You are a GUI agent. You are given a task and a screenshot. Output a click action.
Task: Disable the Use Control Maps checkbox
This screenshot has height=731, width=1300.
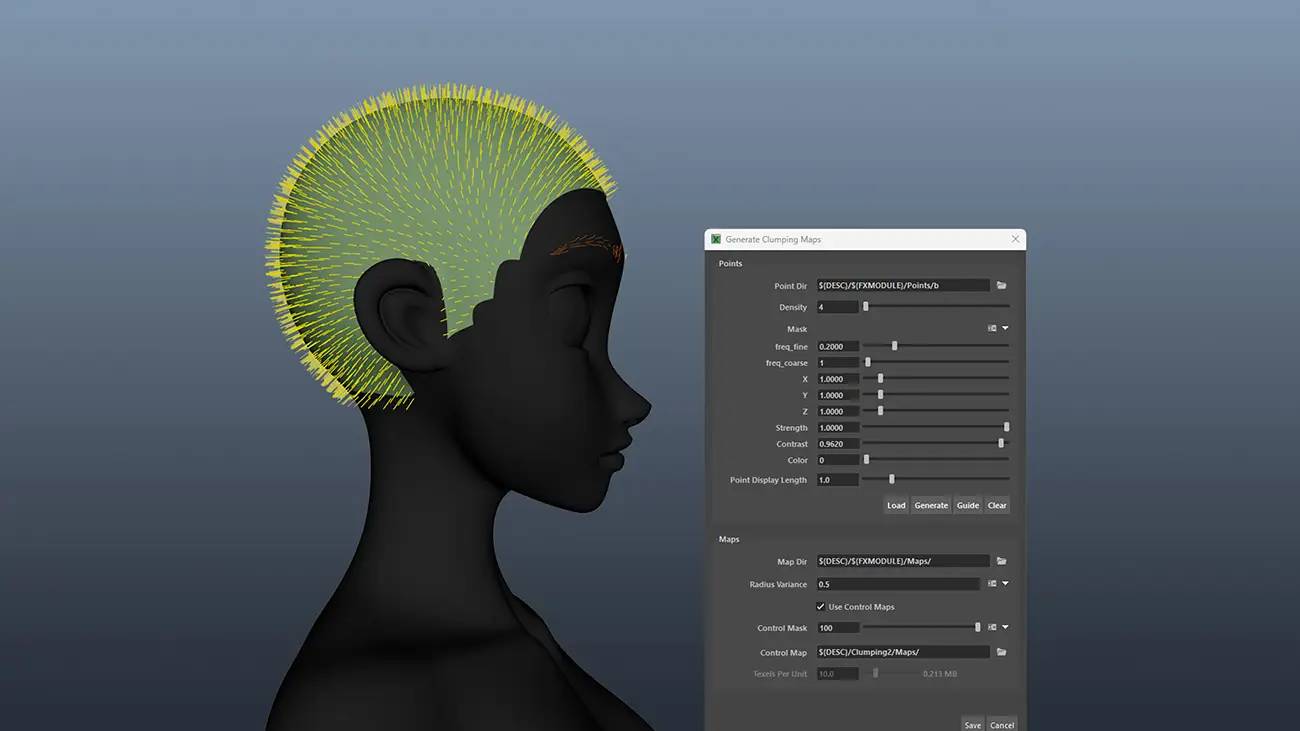tap(821, 606)
